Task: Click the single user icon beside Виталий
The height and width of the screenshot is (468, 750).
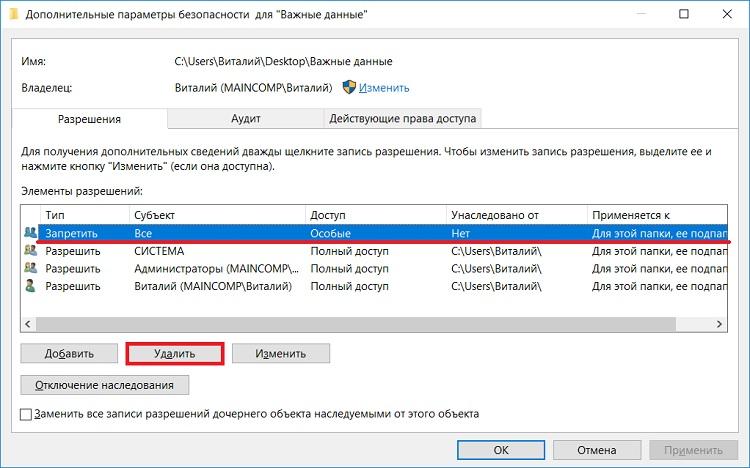Action: (x=30, y=286)
